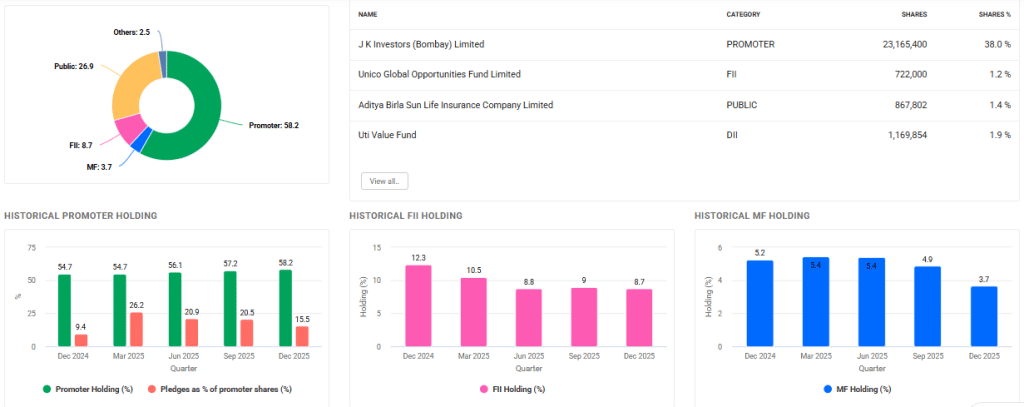Toggle FII Holding (%) legend item
The height and width of the screenshot is (407, 1024).
(511, 388)
